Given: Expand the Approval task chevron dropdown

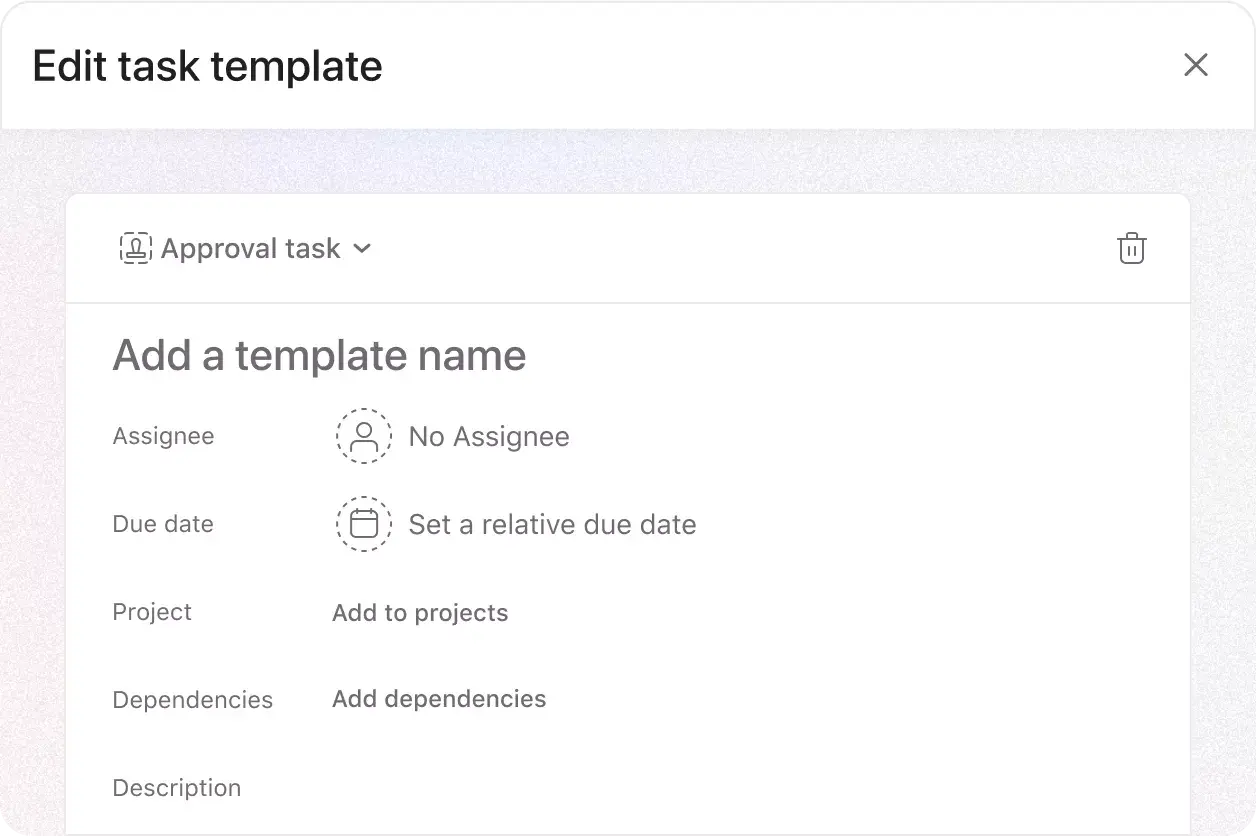Looking at the screenshot, I should (363, 248).
